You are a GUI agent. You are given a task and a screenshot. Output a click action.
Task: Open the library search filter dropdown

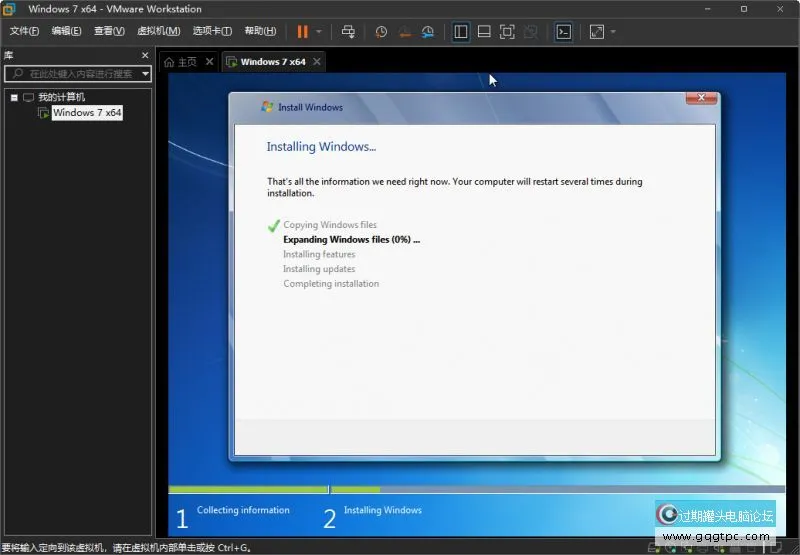pyautogui.click(x=145, y=74)
